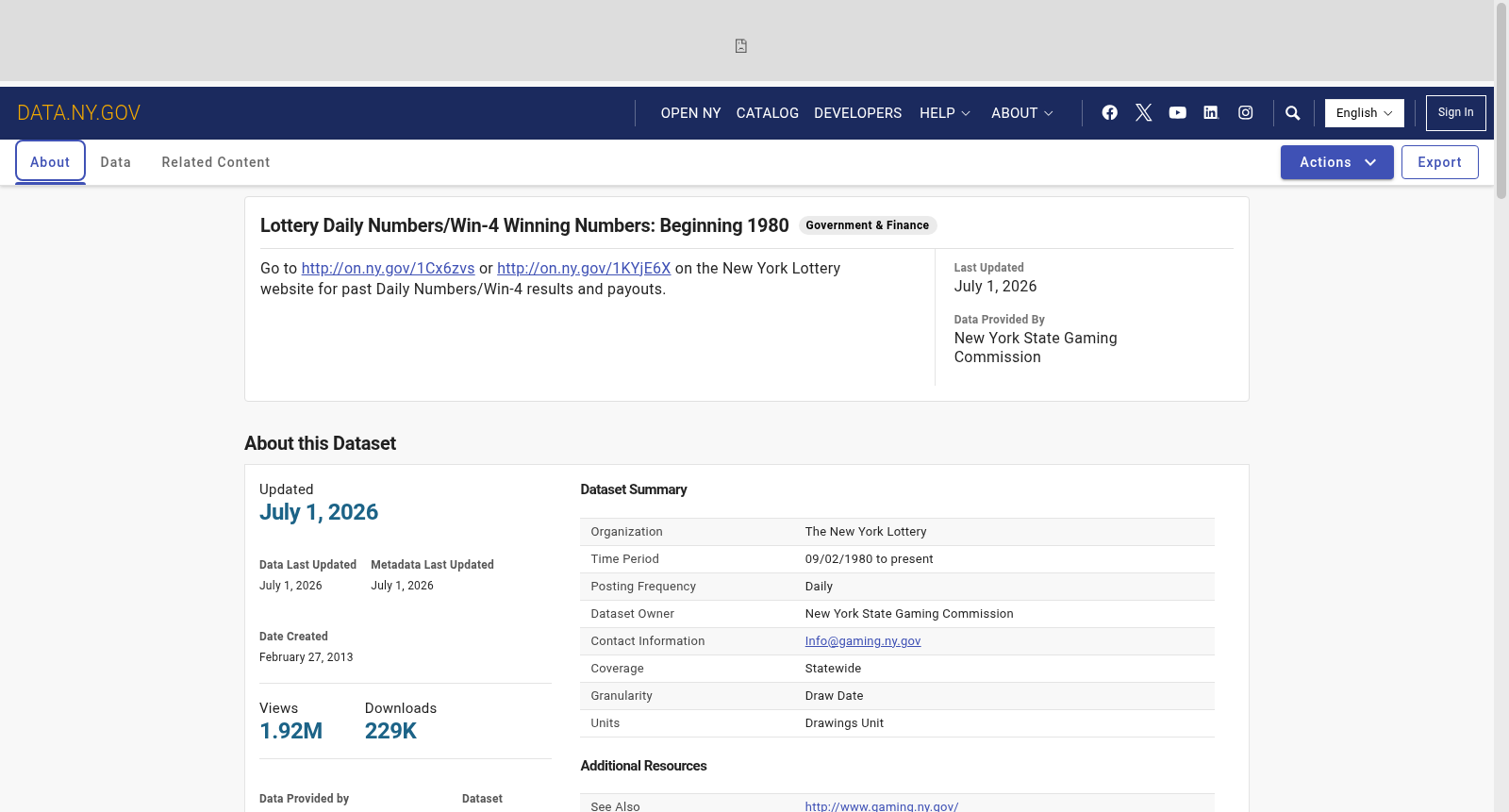This screenshot has height=812, width=1509.
Task: Open the http://on.ny.gov/1Cx6zvs link
Action: [x=388, y=269]
